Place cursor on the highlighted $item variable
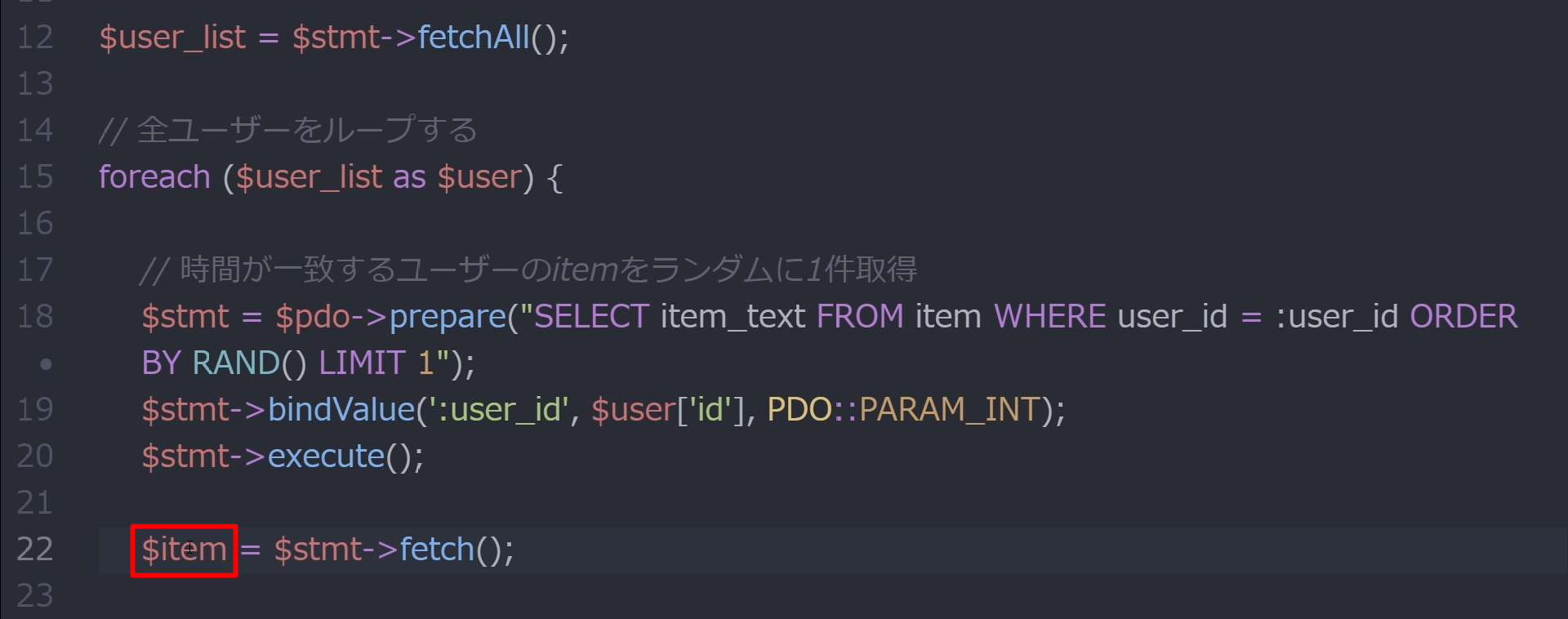This screenshot has width=1568, height=619. (184, 550)
